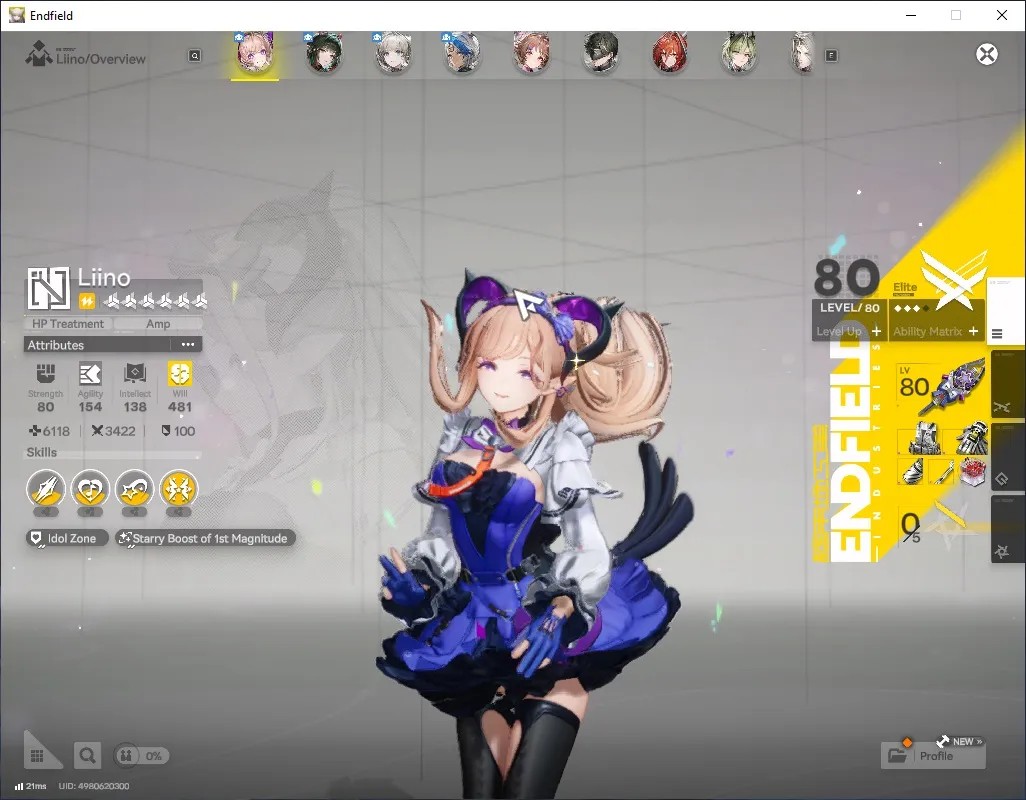This screenshot has width=1026, height=800.
Task: Click the Level Up plus button
Action: 876,332
